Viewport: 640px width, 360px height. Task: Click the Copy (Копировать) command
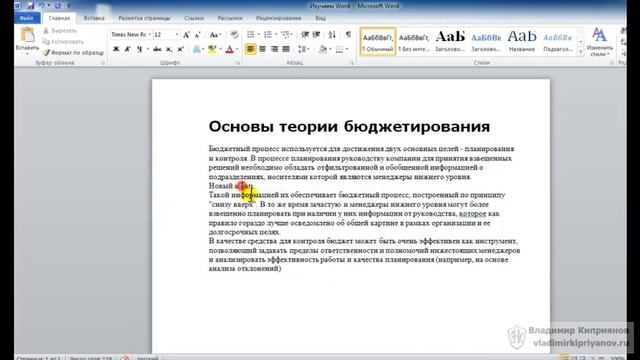(x=63, y=42)
